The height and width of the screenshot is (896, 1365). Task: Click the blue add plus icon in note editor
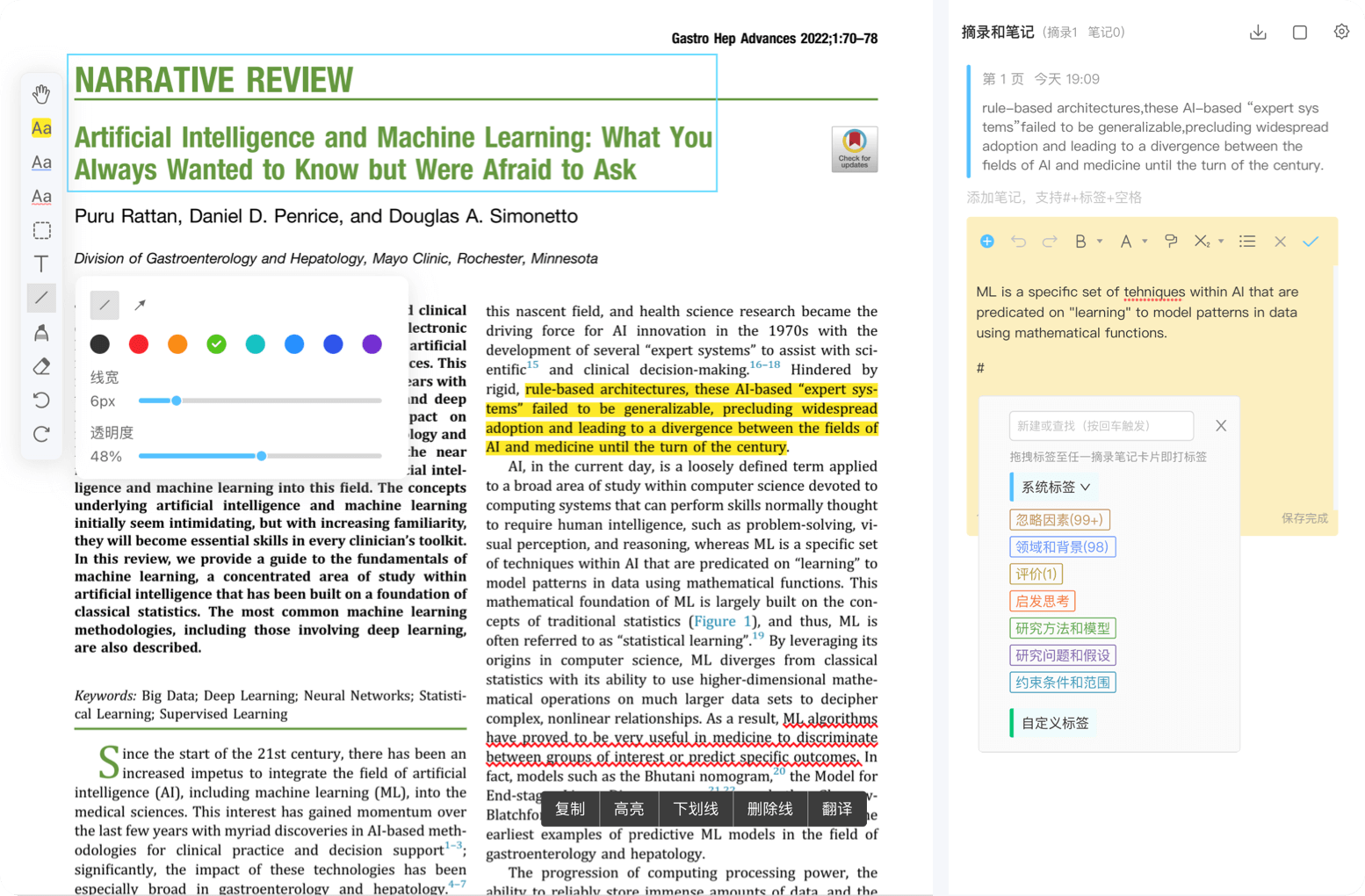pyautogui.click(x=987, y=242)
